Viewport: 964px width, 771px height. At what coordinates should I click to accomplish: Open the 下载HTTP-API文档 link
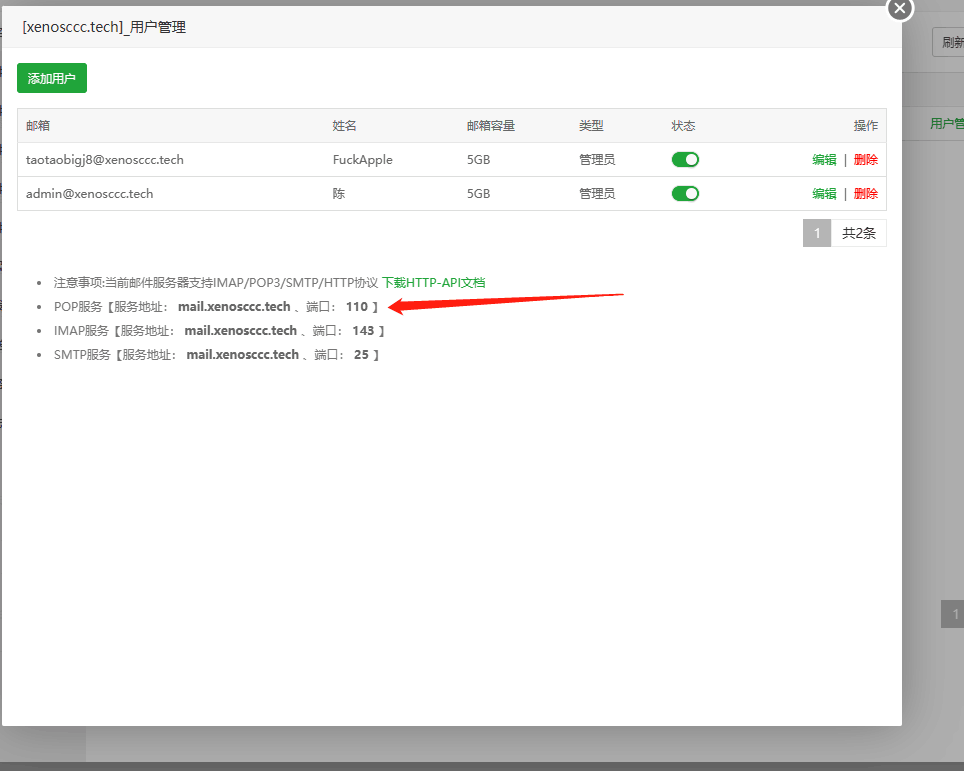433,283
